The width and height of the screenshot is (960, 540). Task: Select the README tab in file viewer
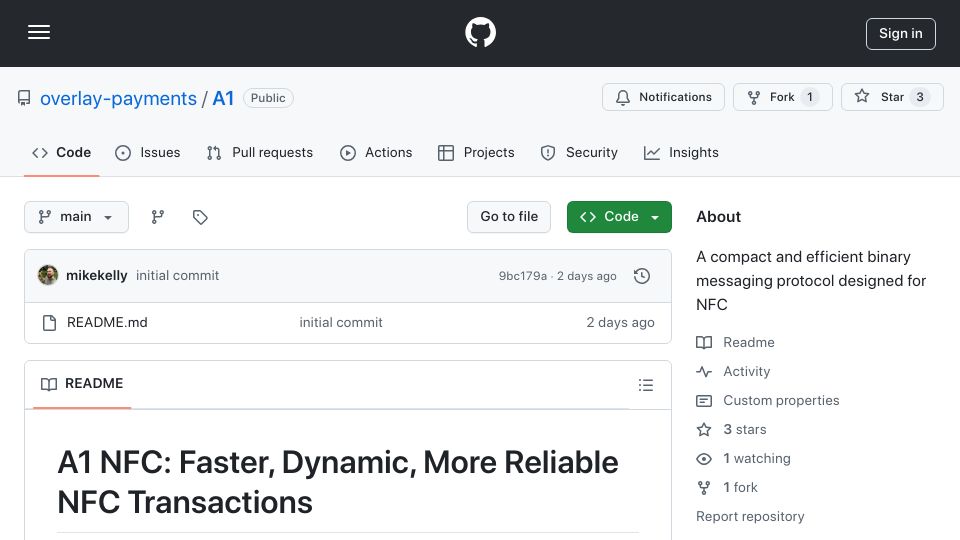[82, 384]
